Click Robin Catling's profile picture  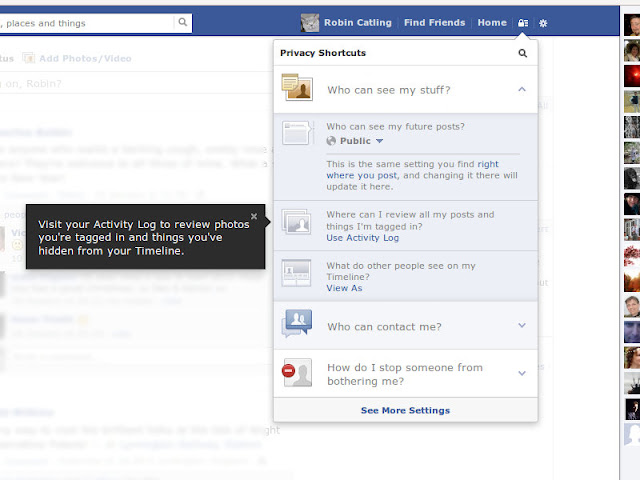click(x=310, y=22)
